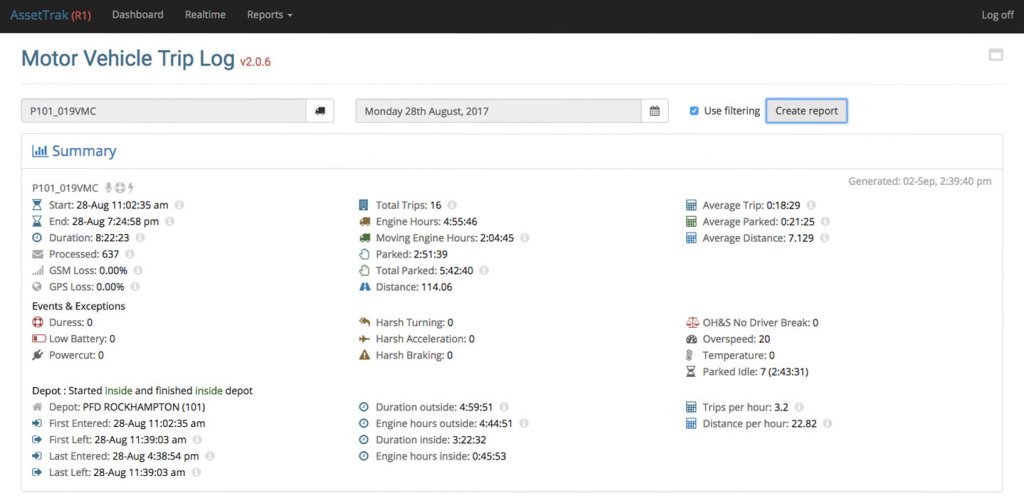Toggle the Use filtering checkbox
Screen dimensions: 1024x503
(x=694, y=111)
